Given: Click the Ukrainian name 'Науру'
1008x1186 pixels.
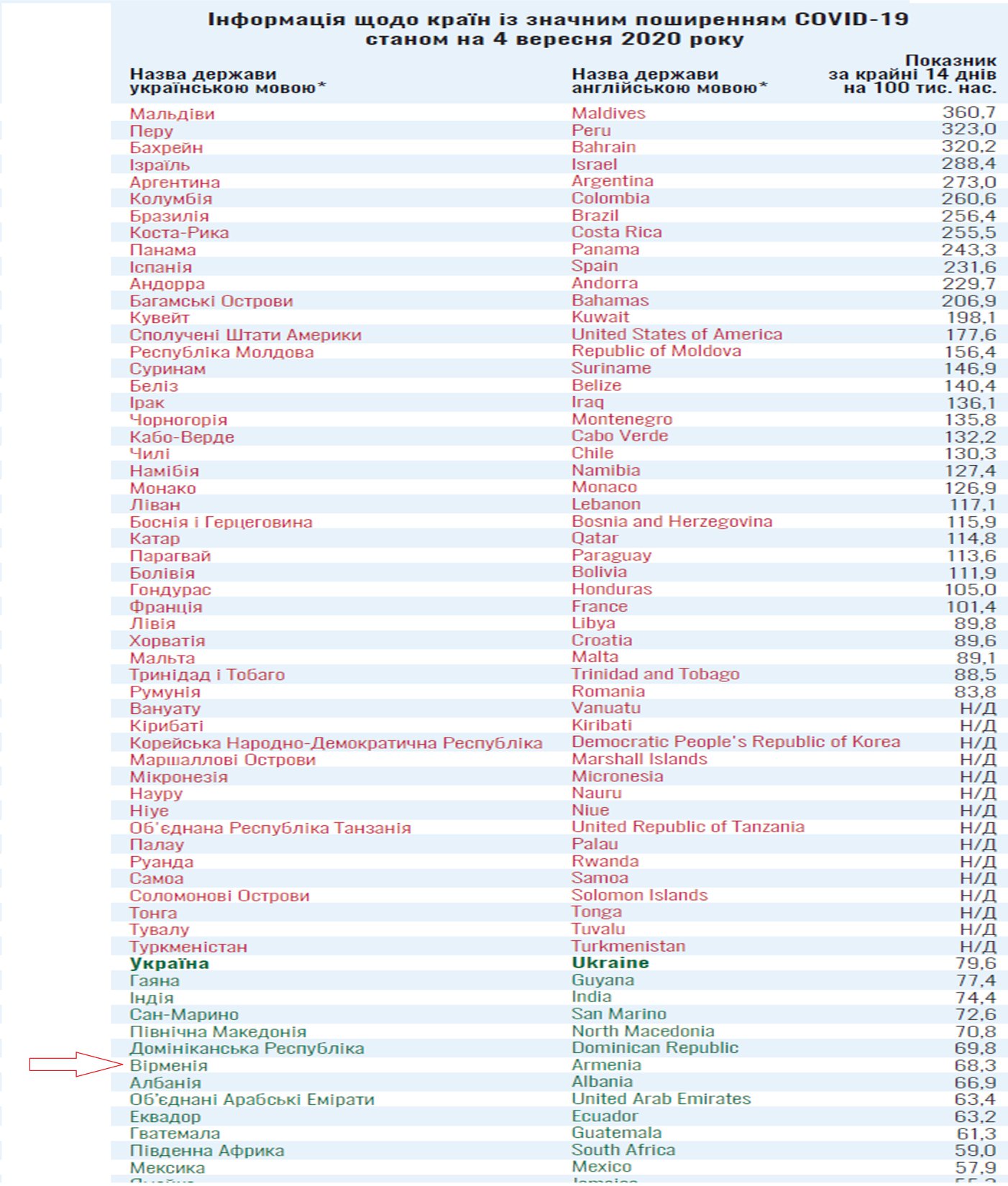Looking at the screenshot, I should (x=156, y=794).
